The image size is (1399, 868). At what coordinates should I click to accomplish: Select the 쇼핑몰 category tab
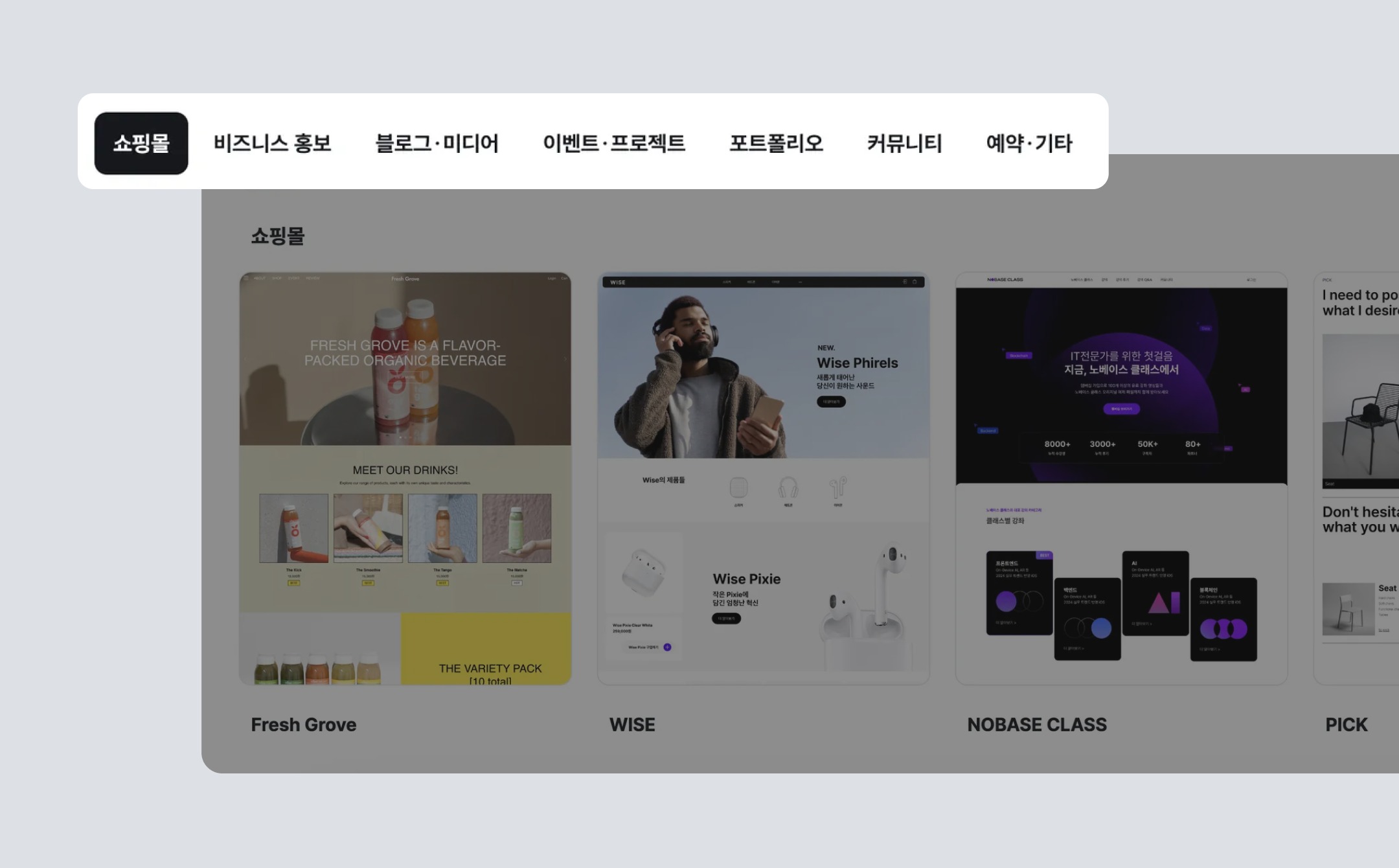coord(141,143)
